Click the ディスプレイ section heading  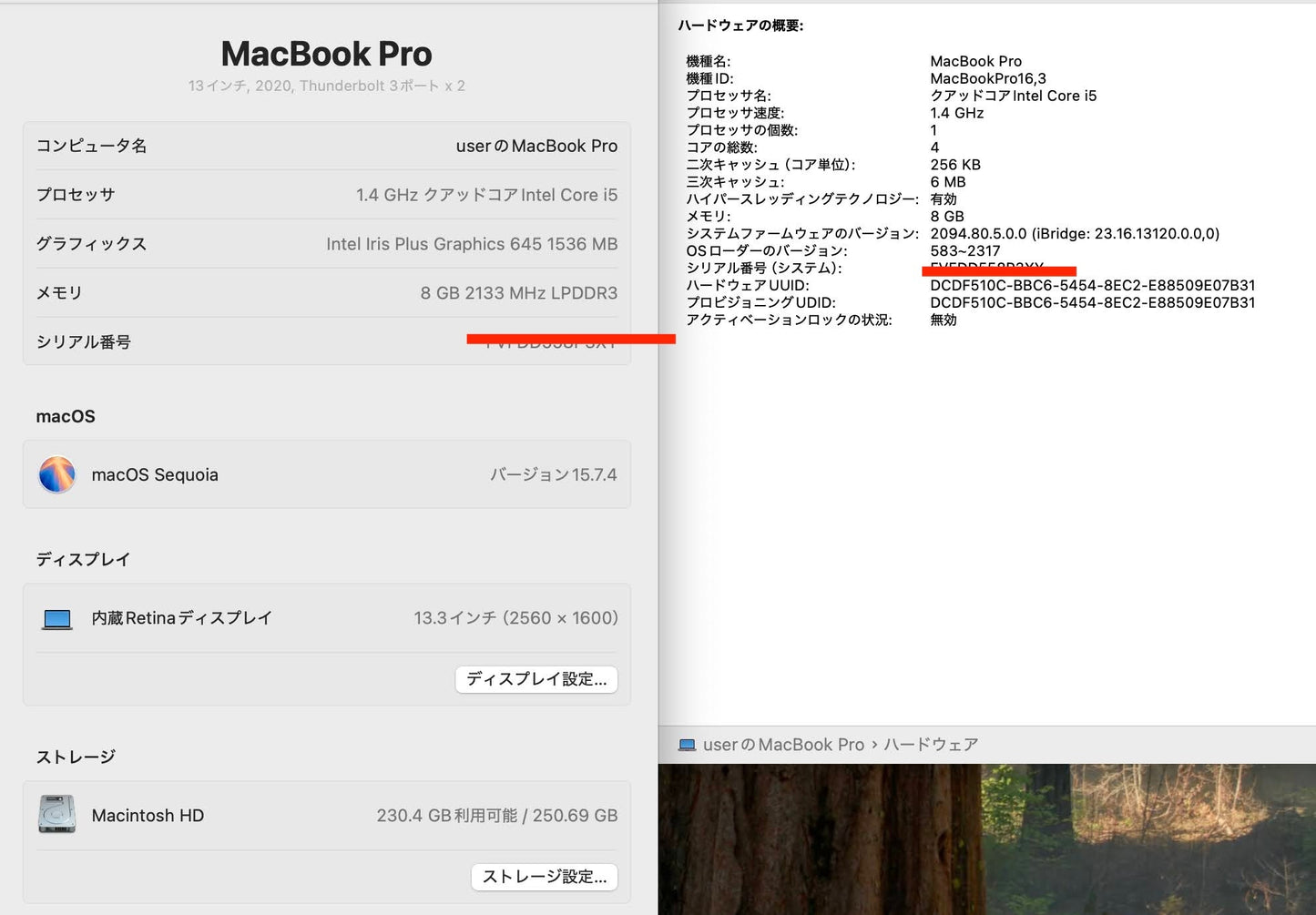click(83, 559)
